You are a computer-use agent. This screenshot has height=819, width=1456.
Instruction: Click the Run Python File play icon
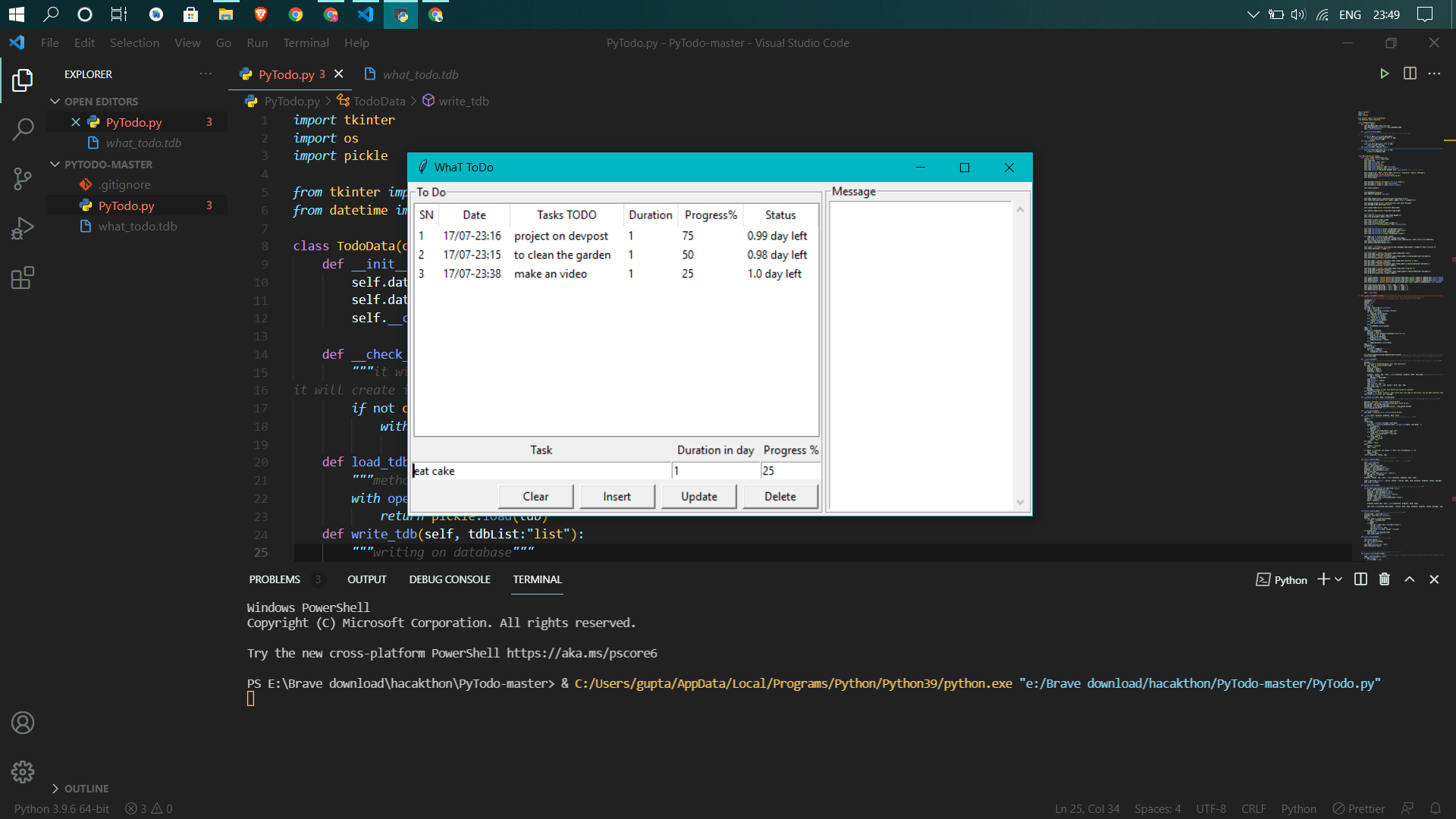click(x=1384, y=74)
